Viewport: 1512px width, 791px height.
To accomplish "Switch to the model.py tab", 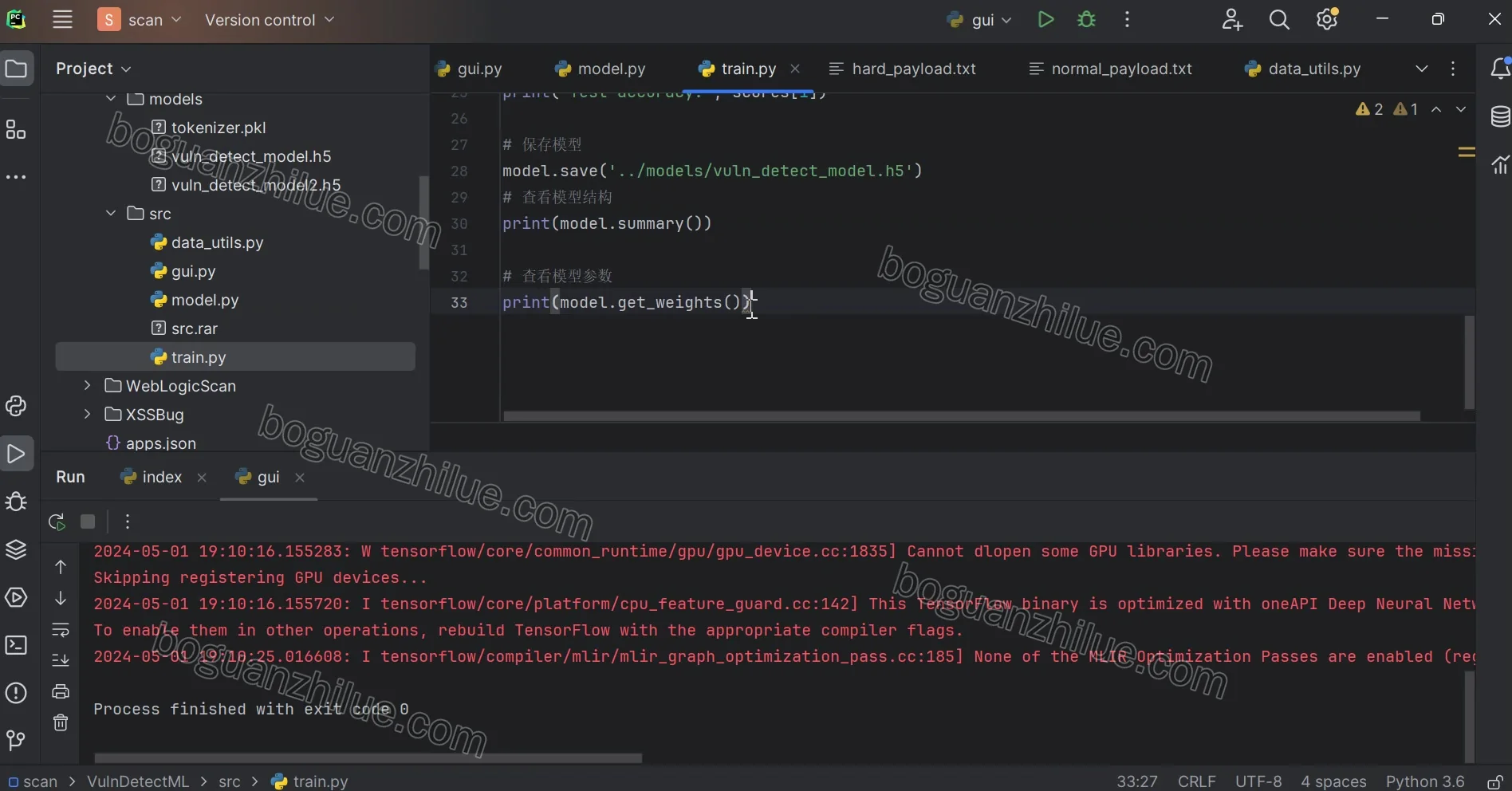I will (600, 69).
